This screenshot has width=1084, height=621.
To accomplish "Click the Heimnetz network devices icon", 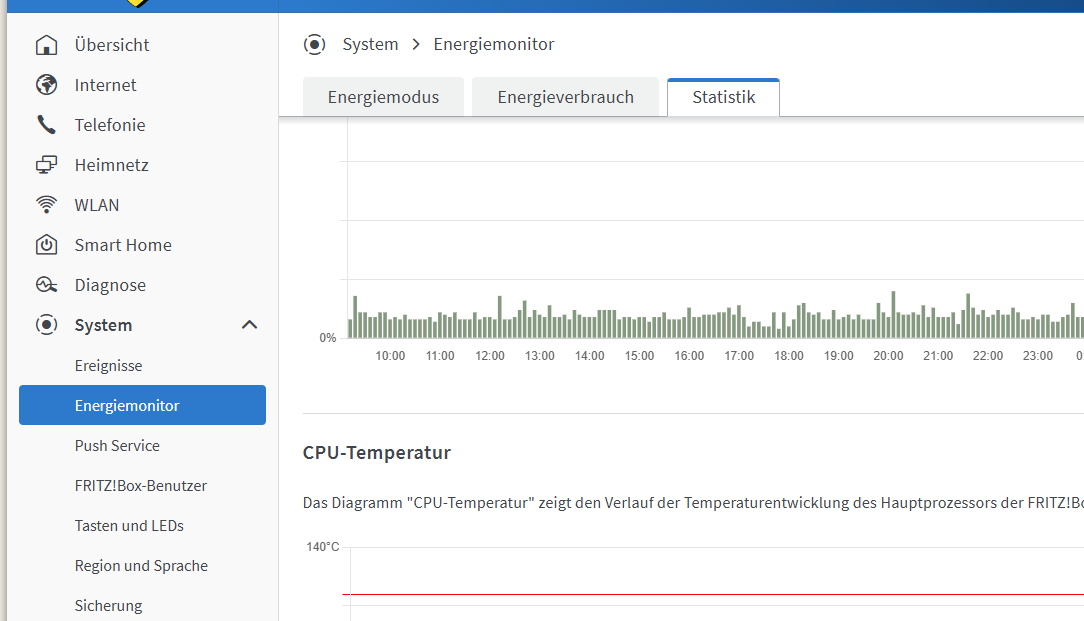I will point(46,165).
